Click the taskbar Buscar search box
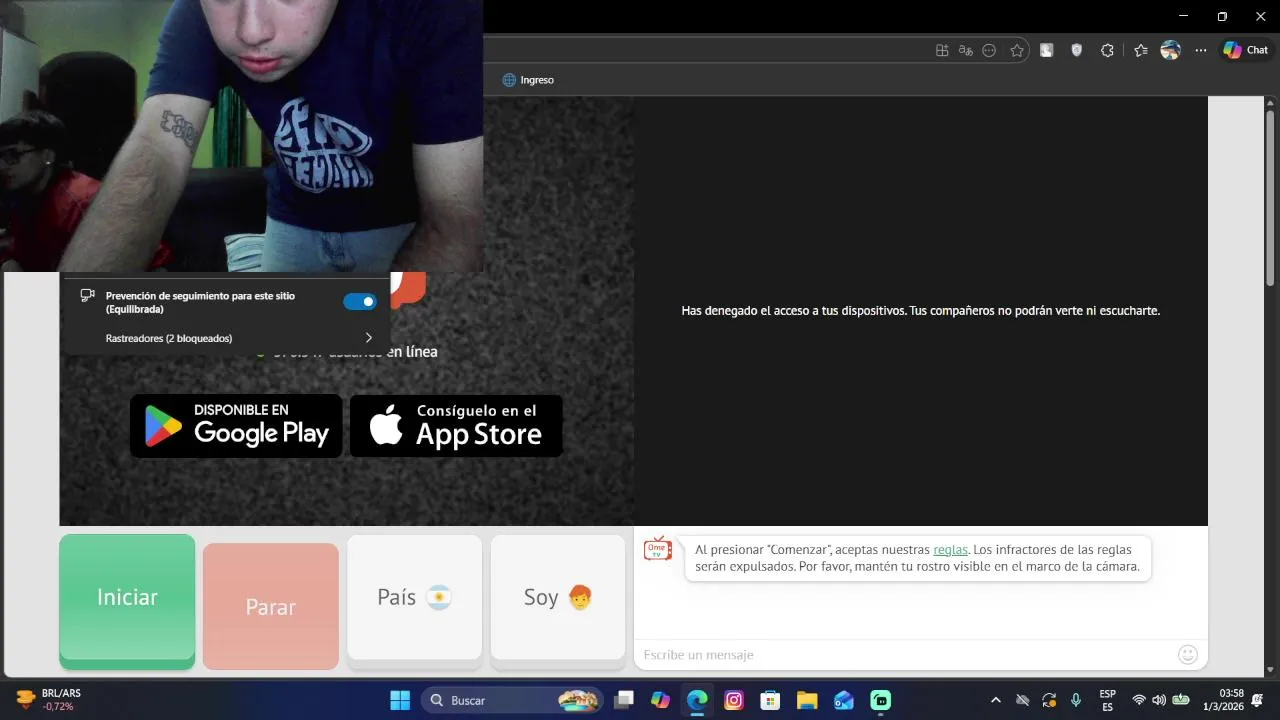Viewport: 1280px width, 720px height. coord(512,700)
